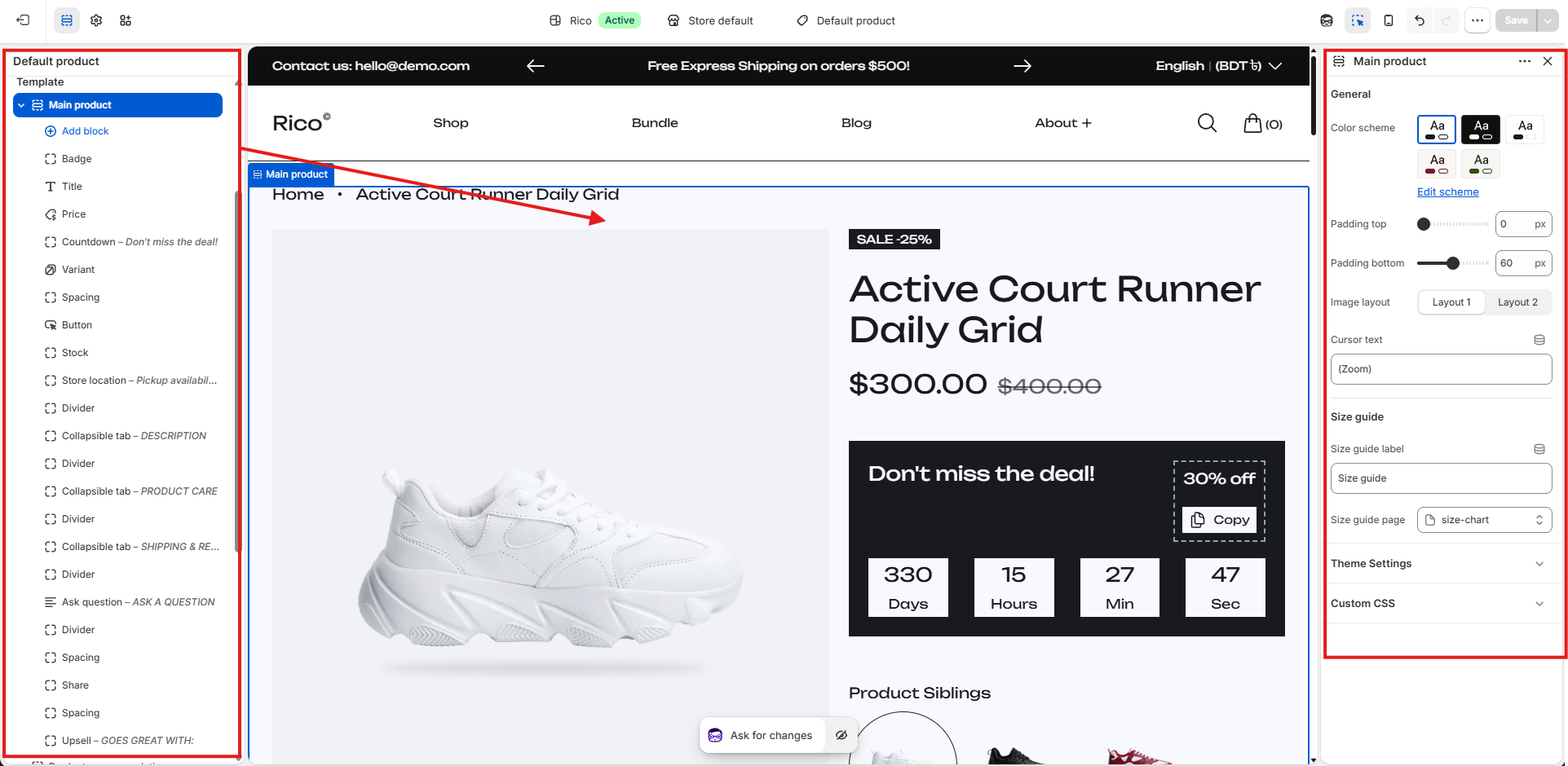
Task: Click previous announcement arrow in preview
Action: click(536, 66)
